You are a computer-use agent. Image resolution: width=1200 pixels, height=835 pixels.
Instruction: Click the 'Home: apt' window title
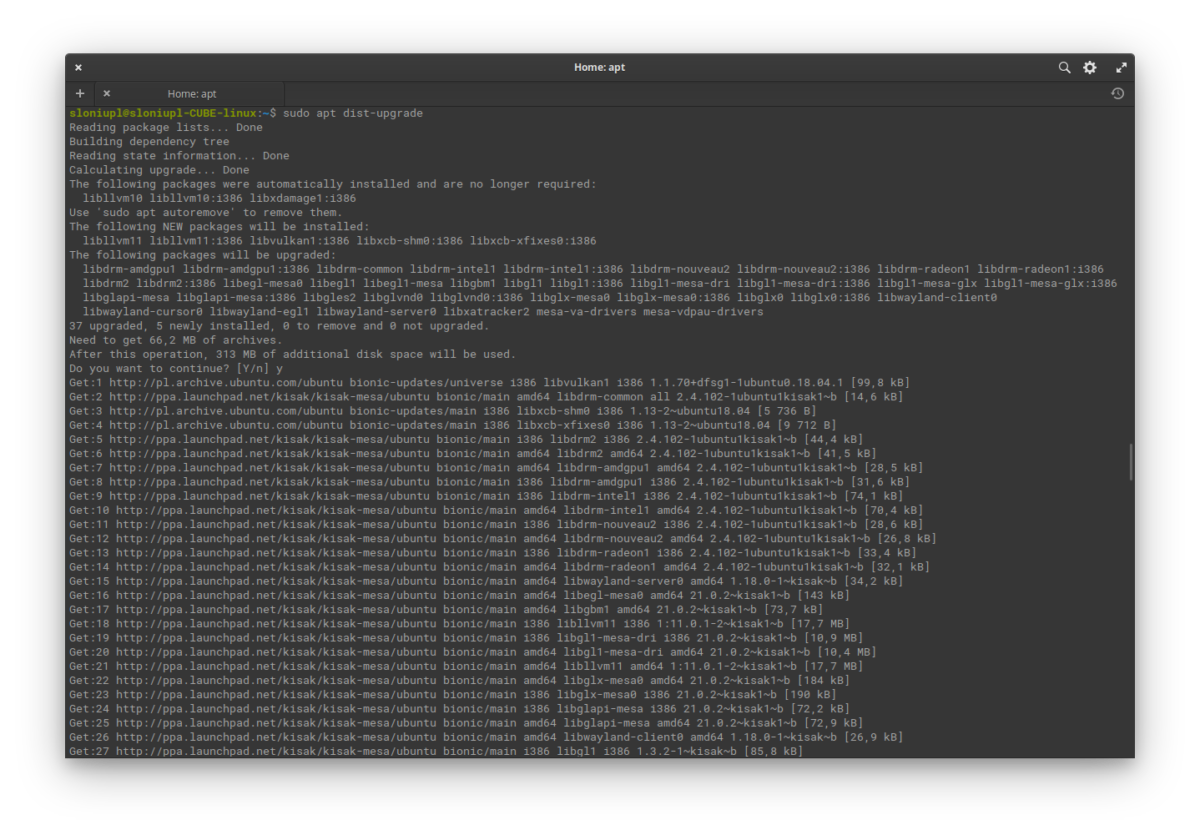599,68
